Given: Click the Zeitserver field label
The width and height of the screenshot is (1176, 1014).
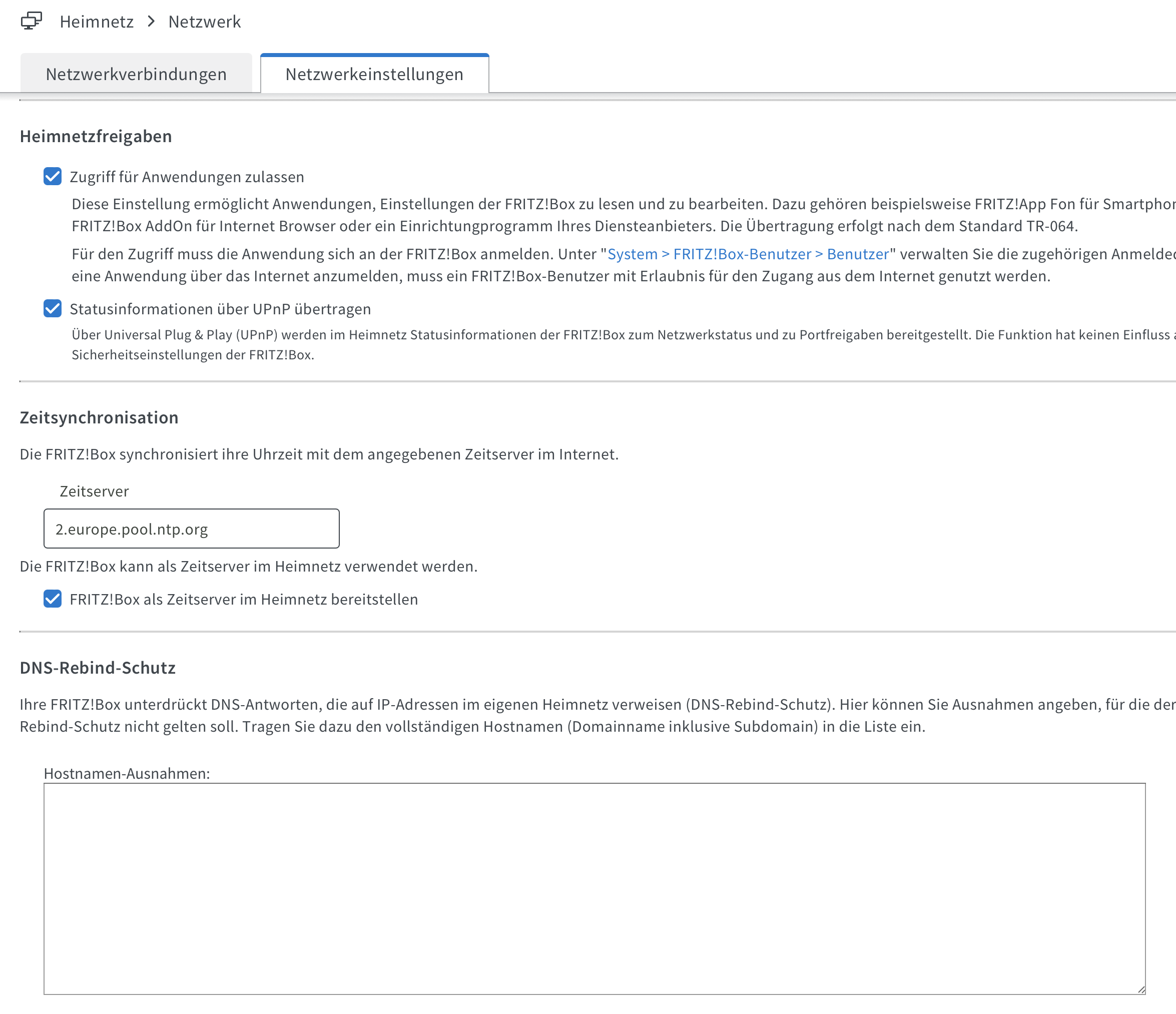Looking at the screenshot, I should (x=94, y=491).
